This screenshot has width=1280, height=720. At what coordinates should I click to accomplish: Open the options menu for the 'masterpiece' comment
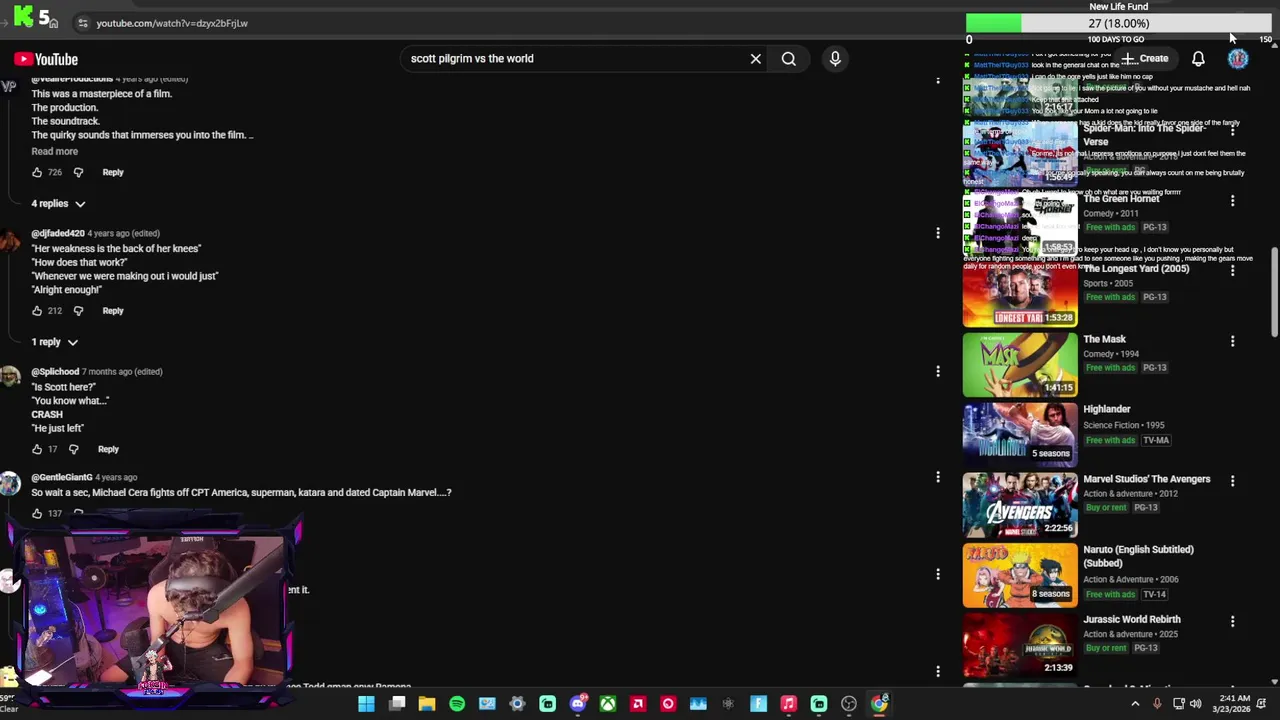[x=937, y=81]
